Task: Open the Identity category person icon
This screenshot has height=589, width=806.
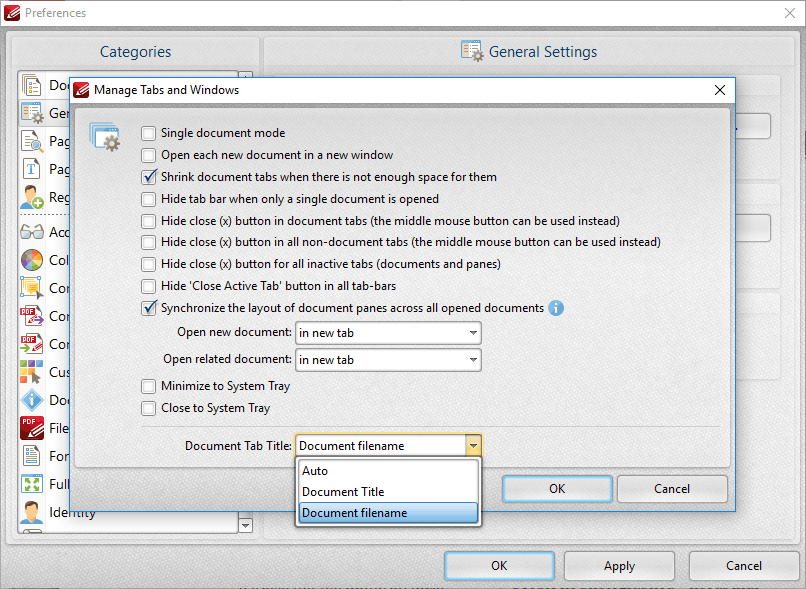Action: [x=32, y=513]
